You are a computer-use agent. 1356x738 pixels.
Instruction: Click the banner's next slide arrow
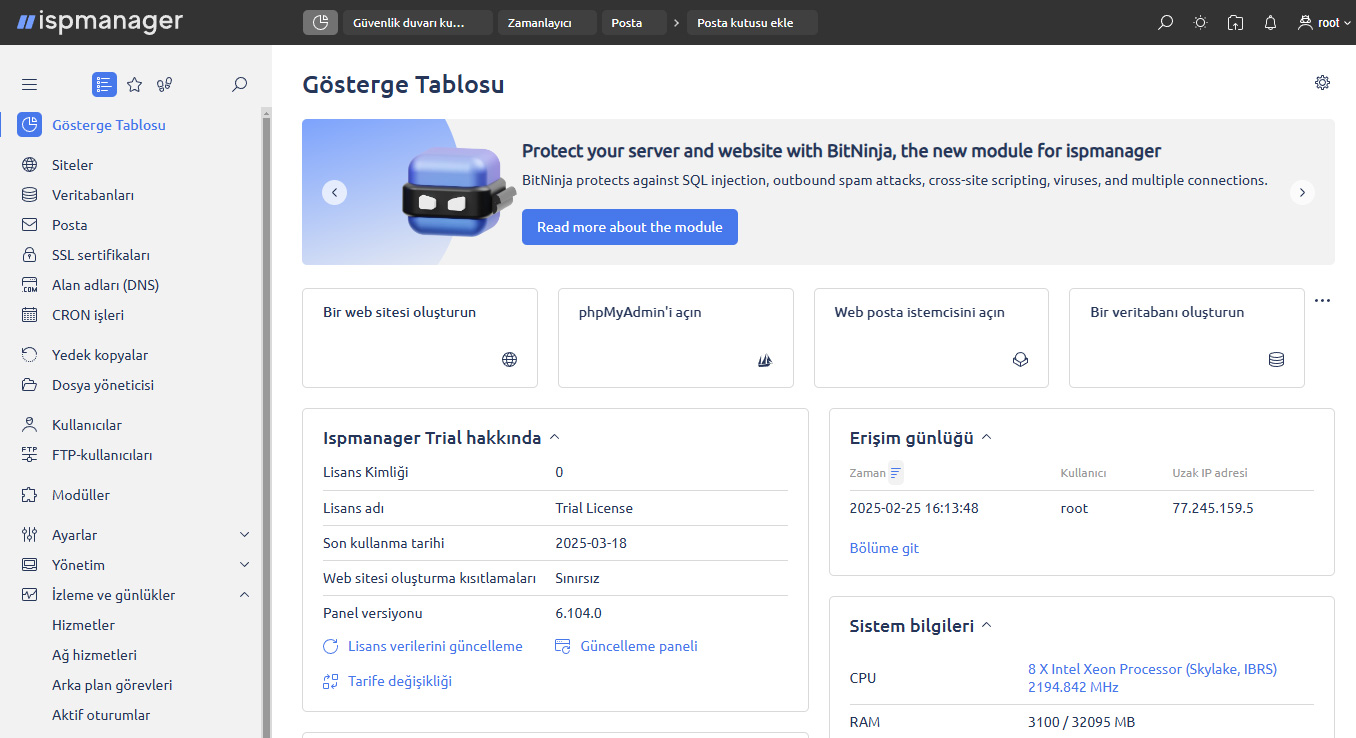tap(1301, 192)
